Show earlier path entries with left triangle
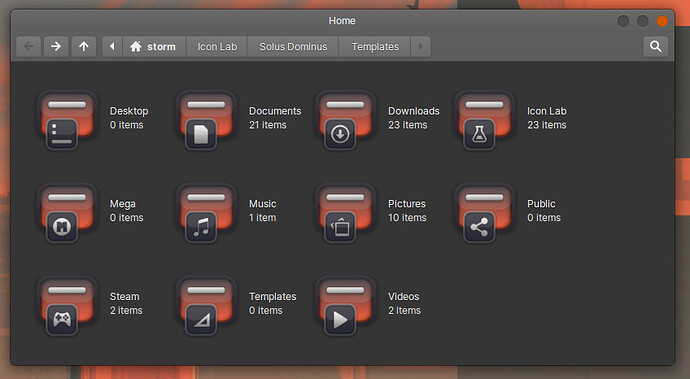690x379 pixels. pos(112,46)
